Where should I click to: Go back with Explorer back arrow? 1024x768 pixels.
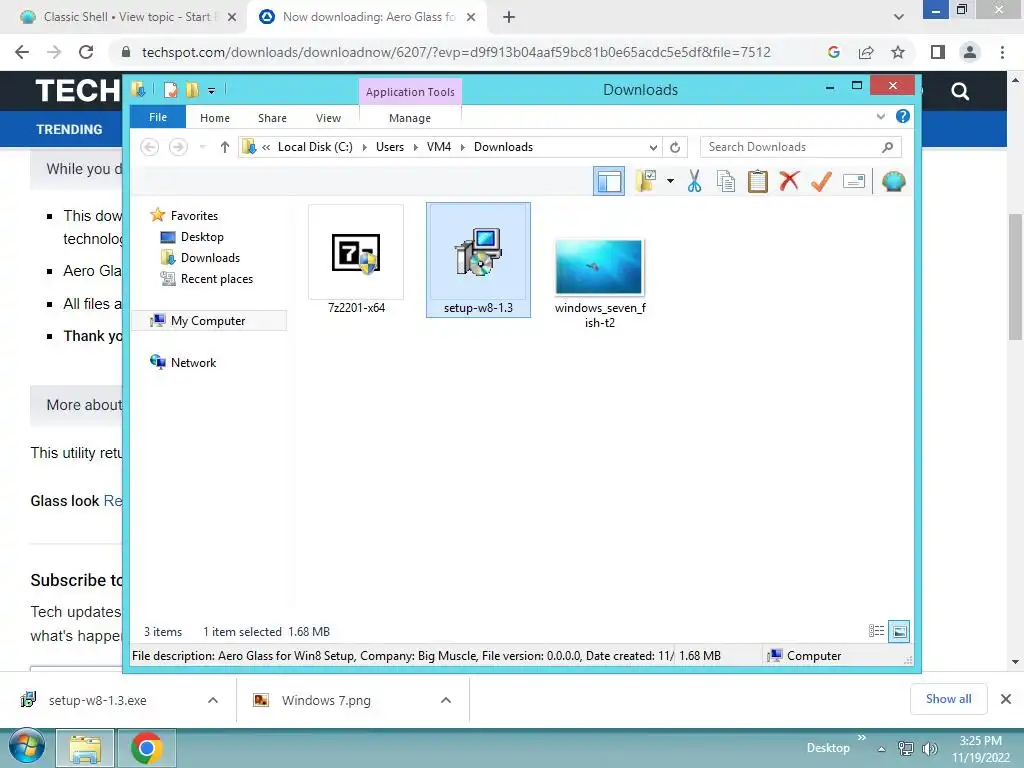point(150,147)
